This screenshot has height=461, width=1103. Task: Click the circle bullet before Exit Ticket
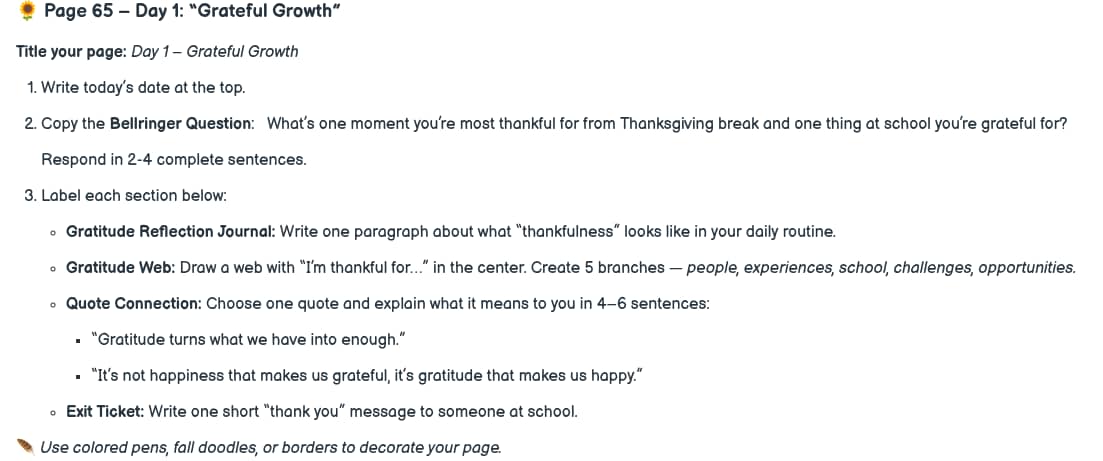(53, 412)
